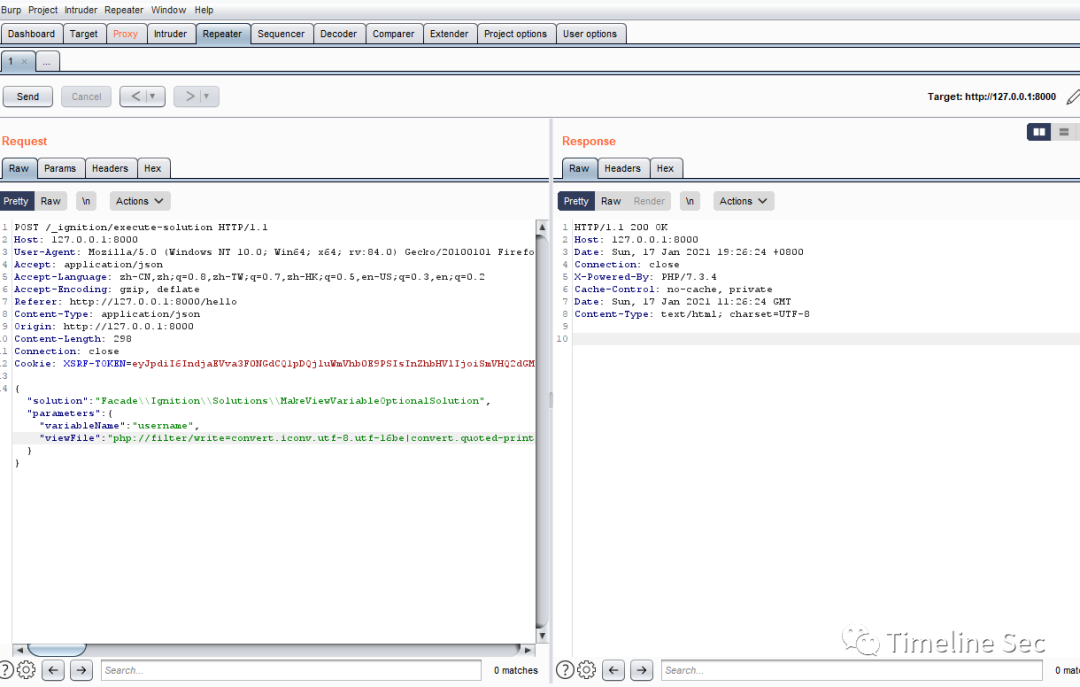
Task: Switch to Decoder tab
Action: pos(339,34)
